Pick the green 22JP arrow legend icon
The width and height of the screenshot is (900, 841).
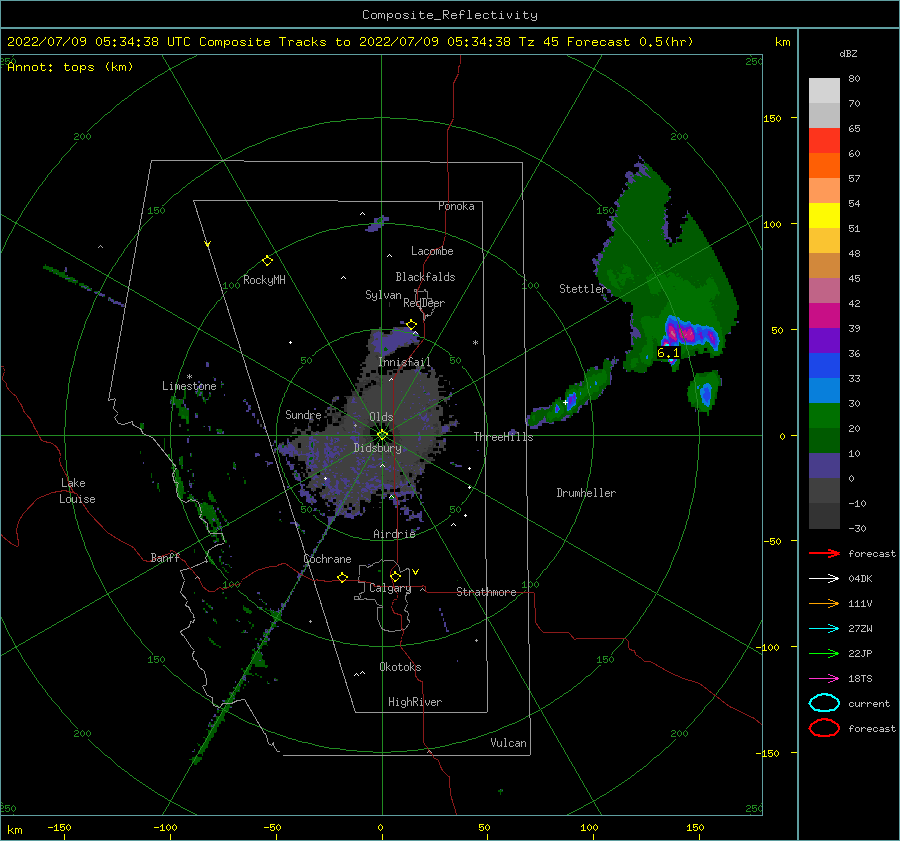(x=824, y=653)
